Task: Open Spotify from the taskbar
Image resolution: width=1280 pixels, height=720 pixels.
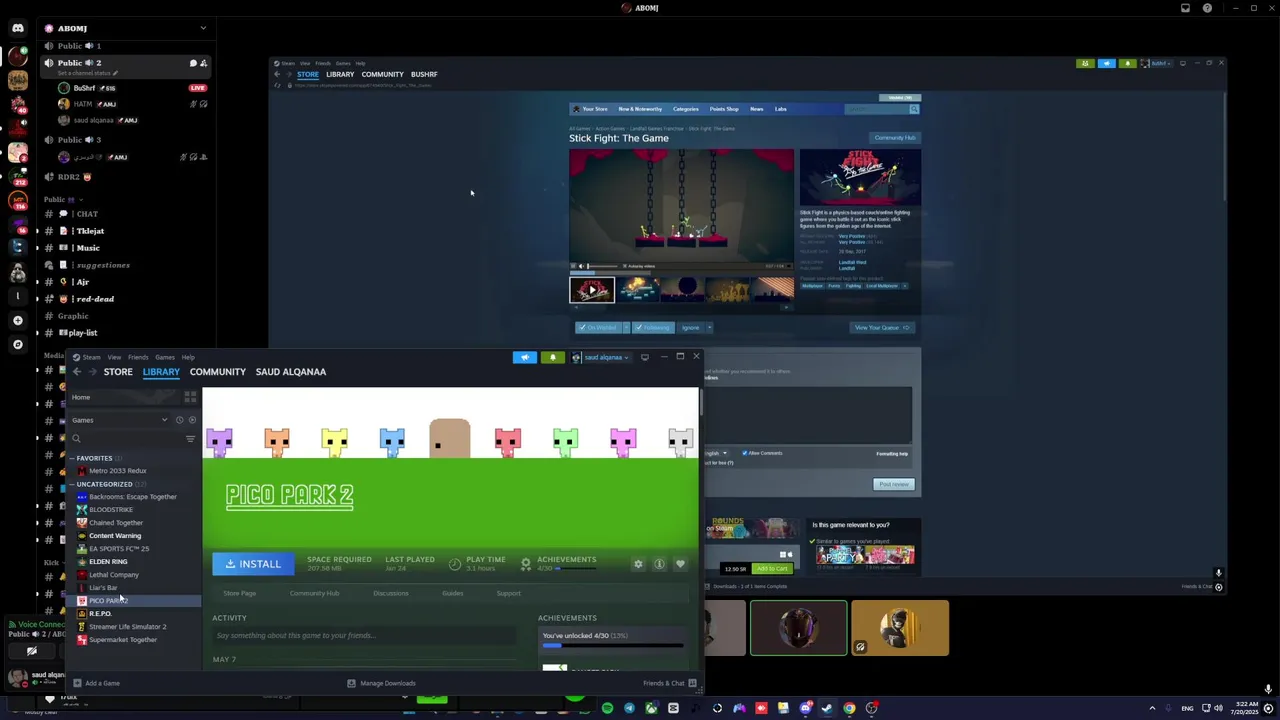Action: pyautogui.click(x=607, y=708)
